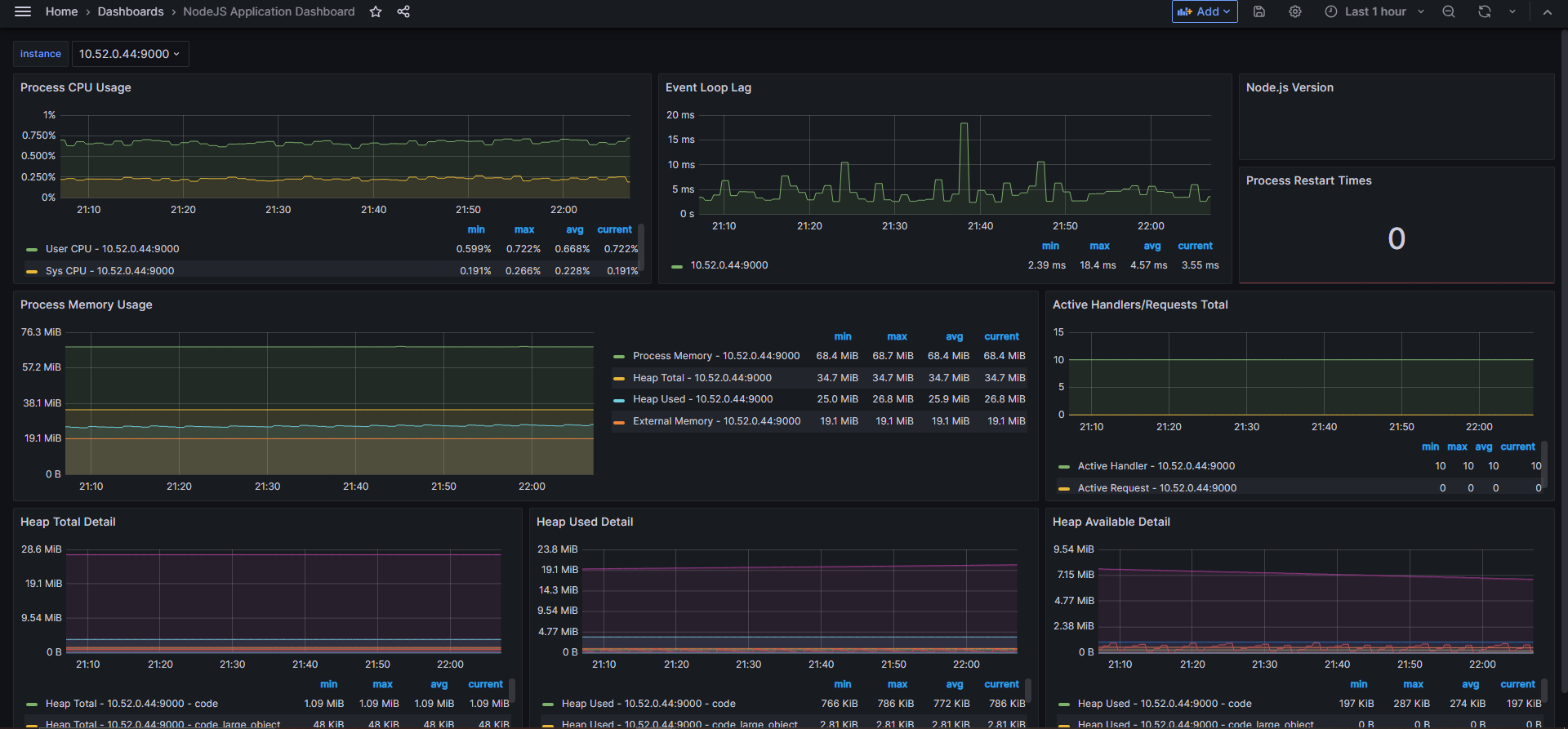Screen dimensions: 1568x729
Task: Toggle Heap Used series in memory legend
Action: 703,399
